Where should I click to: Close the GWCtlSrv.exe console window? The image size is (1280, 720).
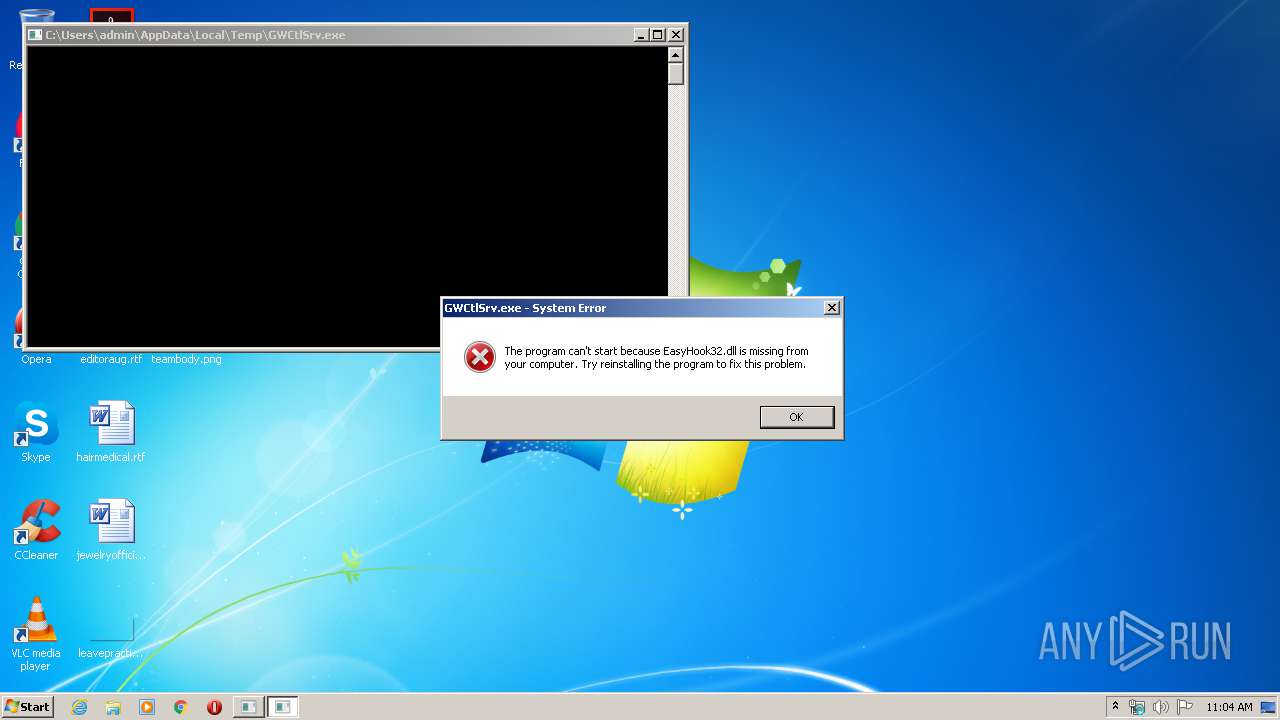(x=675, y=35)
